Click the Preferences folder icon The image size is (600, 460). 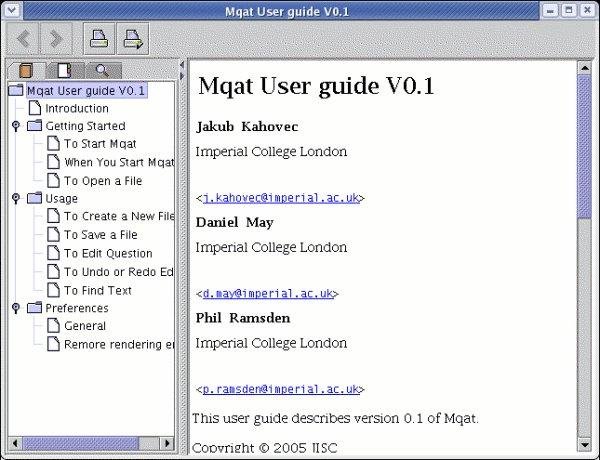(34, 308)
